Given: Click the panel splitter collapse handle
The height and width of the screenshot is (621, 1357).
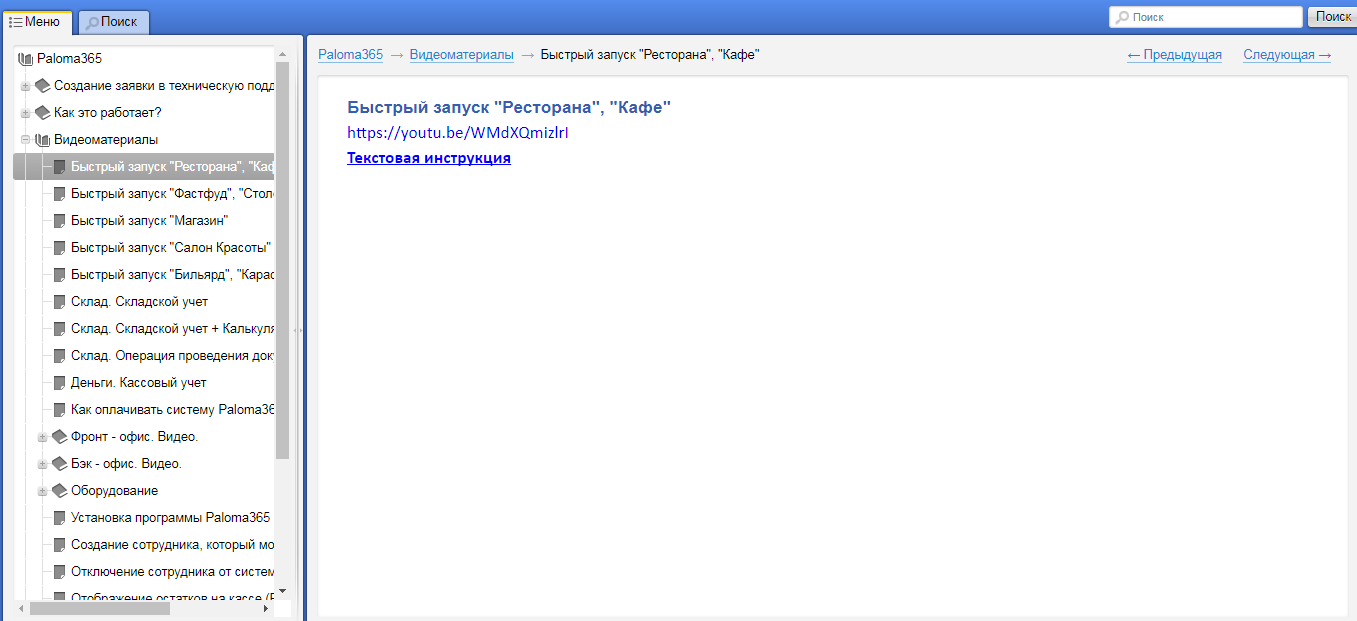Looking at the screenshot, I should (x=299, y=329).
